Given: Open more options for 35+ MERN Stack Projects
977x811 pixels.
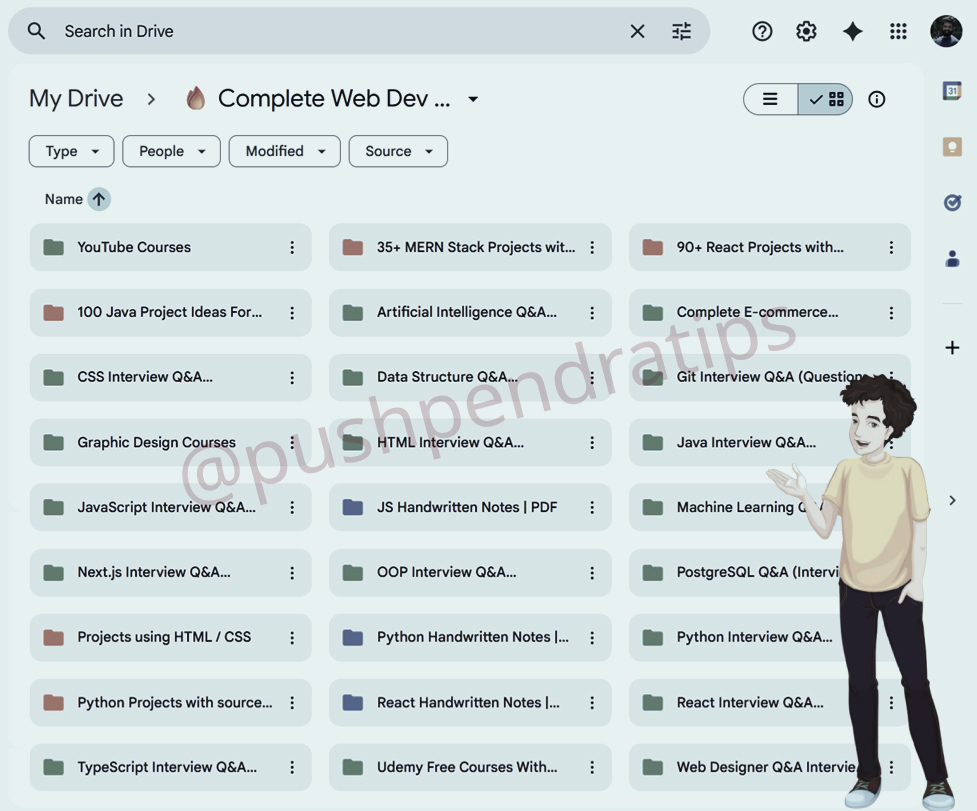Looking at the screenshot, I should 592,247.
